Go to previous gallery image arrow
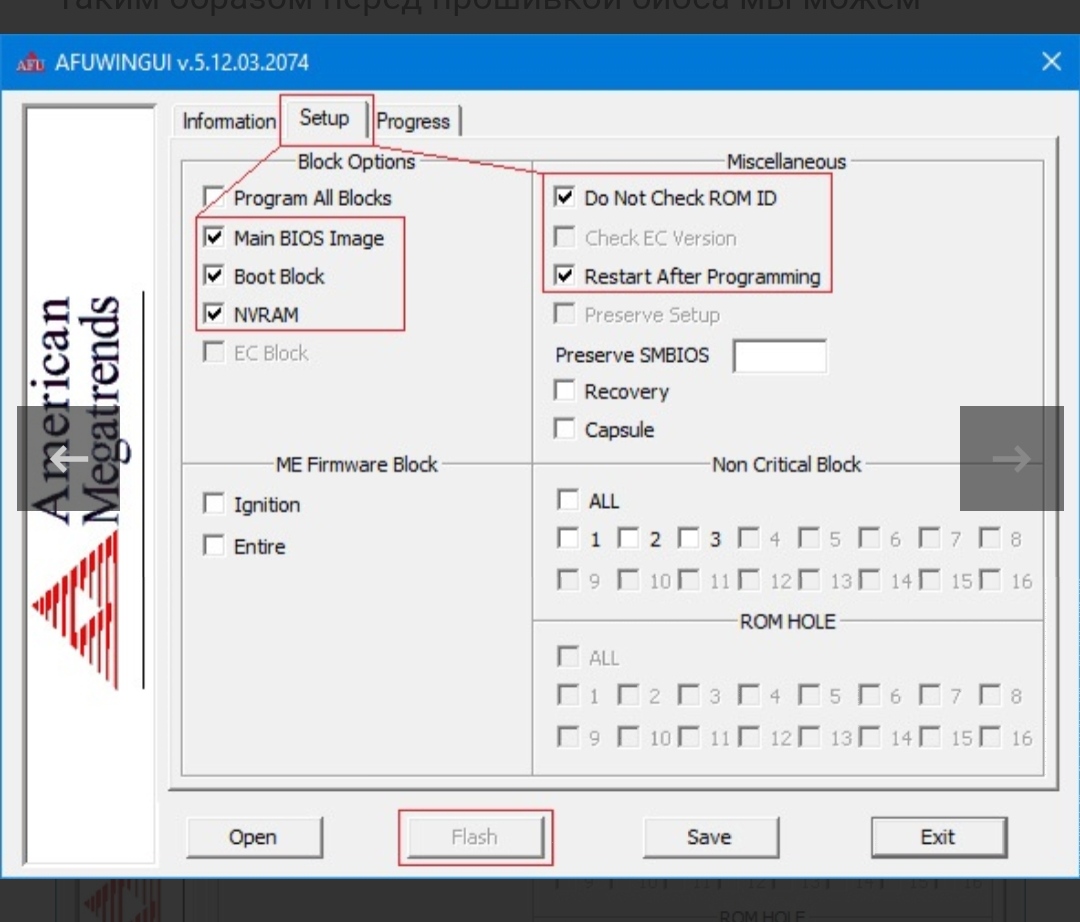Screen dimensions: 1080x922 pos(68,459)
